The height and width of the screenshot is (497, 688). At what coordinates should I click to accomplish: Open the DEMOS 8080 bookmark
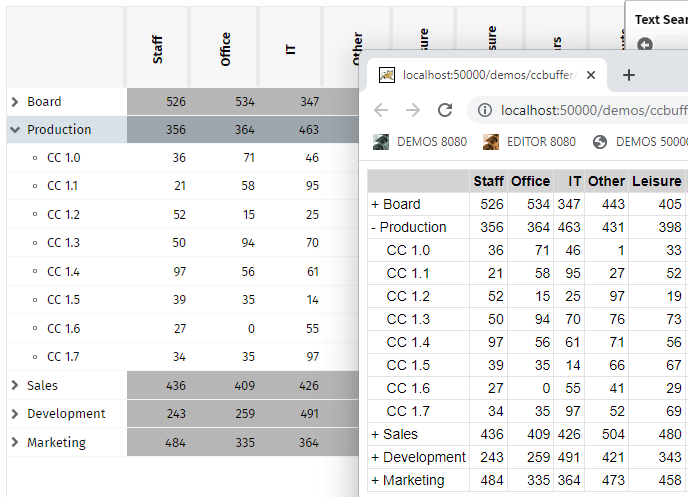[421, 142]
